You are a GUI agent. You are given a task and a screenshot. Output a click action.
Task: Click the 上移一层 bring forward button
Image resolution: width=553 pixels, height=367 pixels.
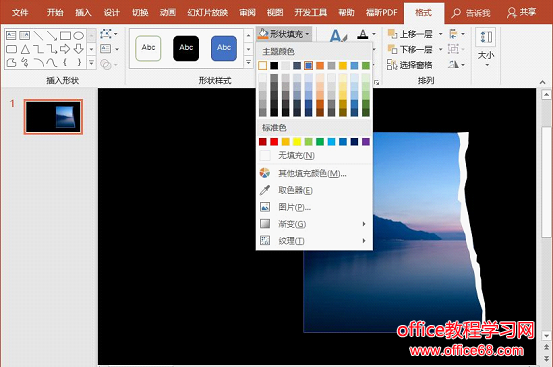[x=411, y=34]
